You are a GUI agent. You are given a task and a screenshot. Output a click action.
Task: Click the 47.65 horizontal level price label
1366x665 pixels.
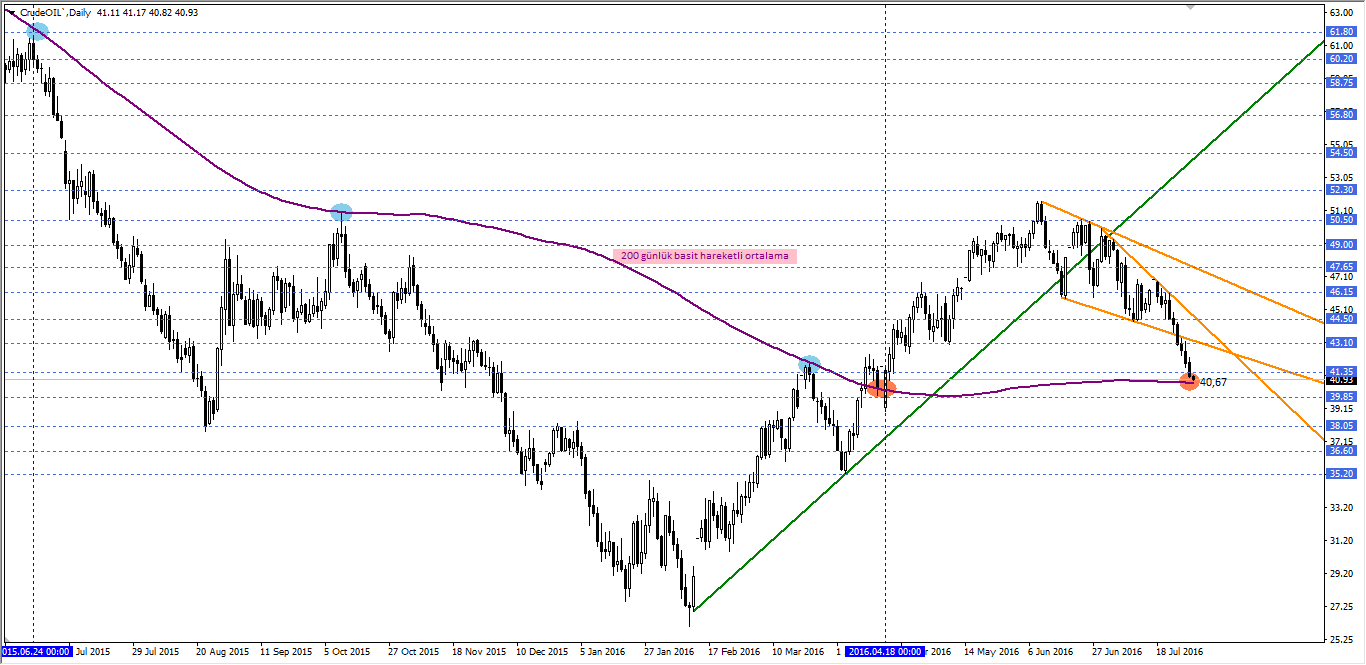click(1341, 268)
